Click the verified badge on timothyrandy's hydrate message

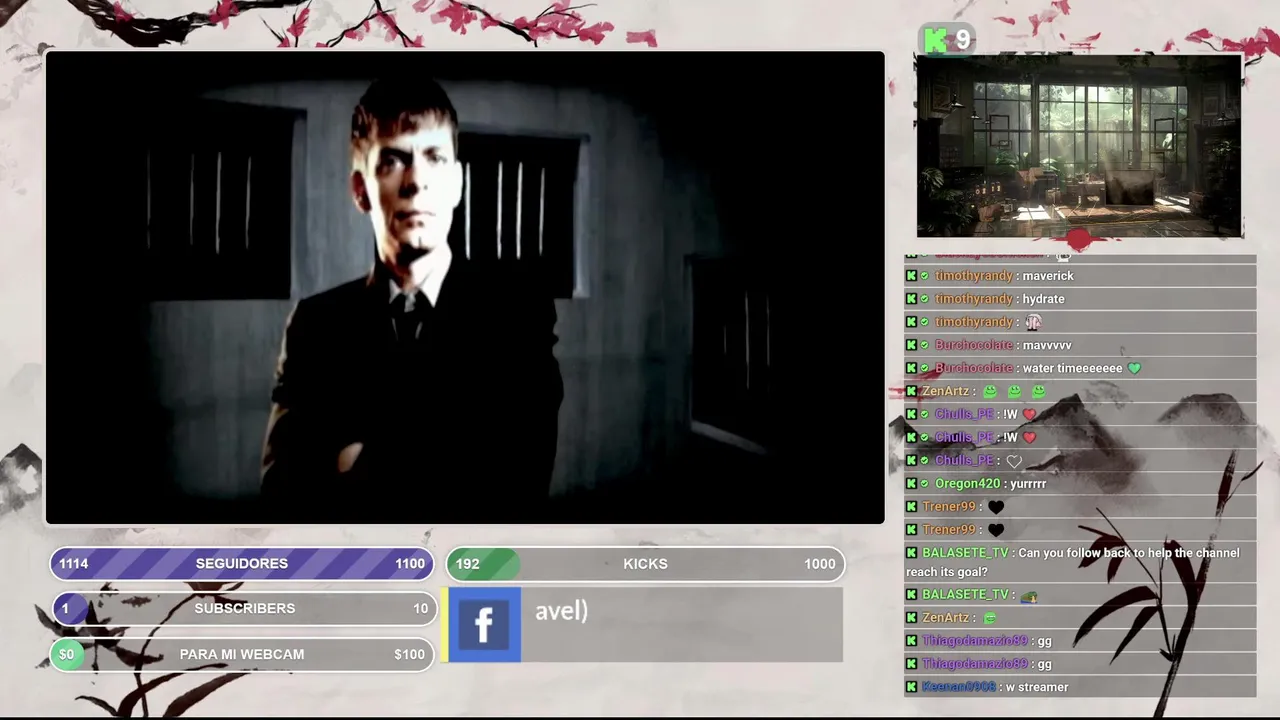point(925,299)
